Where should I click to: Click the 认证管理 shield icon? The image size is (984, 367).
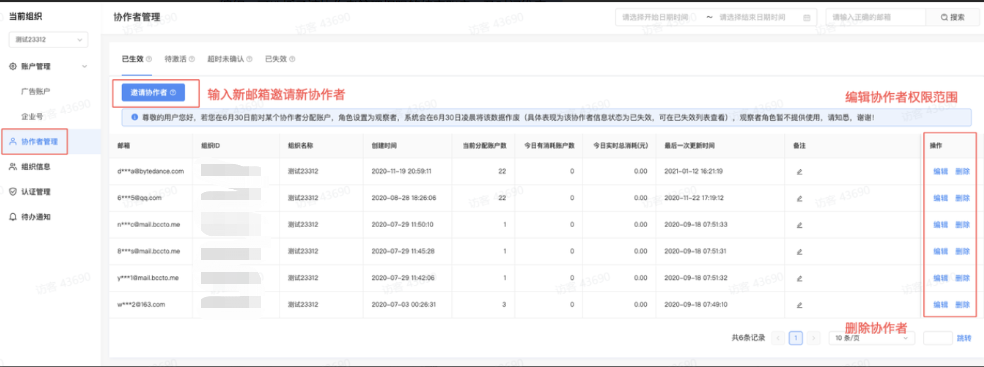(x=13, y=192)
